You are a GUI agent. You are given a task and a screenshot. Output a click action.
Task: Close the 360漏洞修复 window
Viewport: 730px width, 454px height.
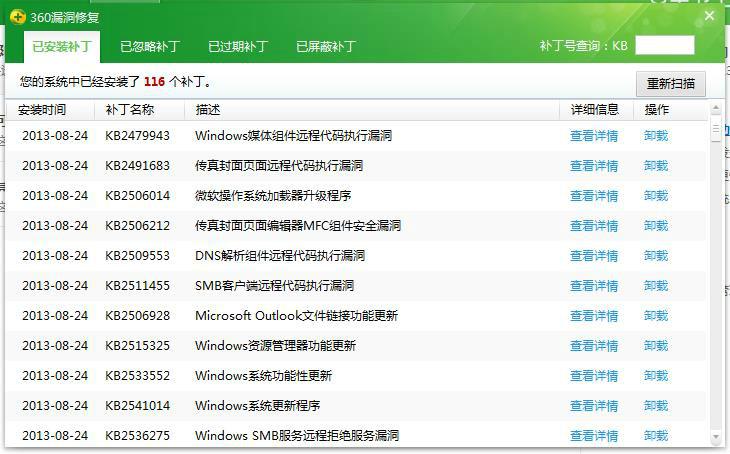point(709,16)
